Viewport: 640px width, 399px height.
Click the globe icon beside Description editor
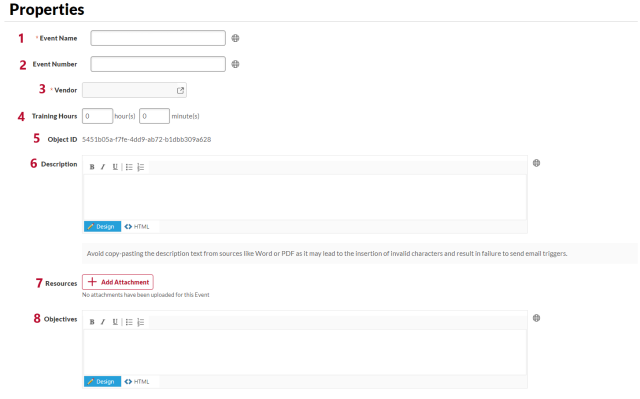[536, 163]
